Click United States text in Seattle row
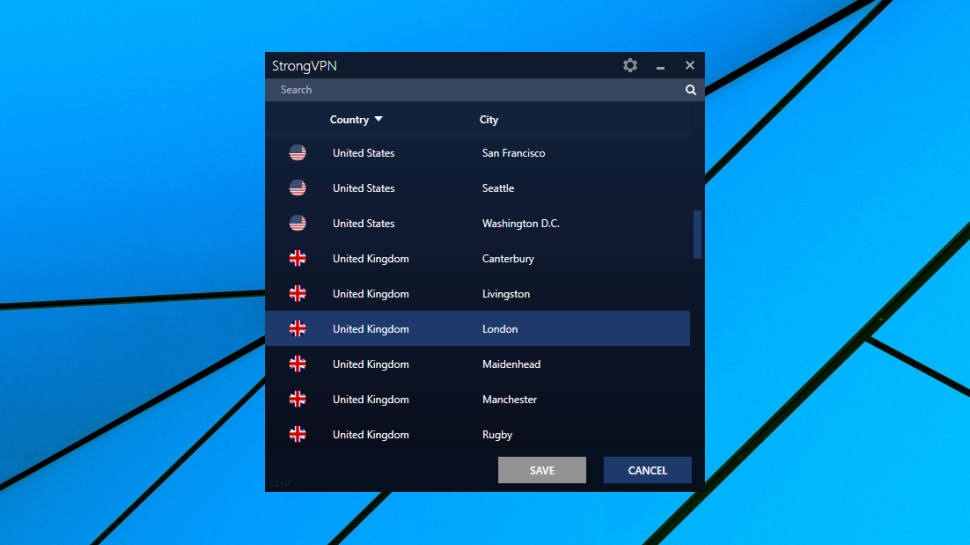Image resolution: width=970 pixels, height=545 pixels. [x=364, y=188]
